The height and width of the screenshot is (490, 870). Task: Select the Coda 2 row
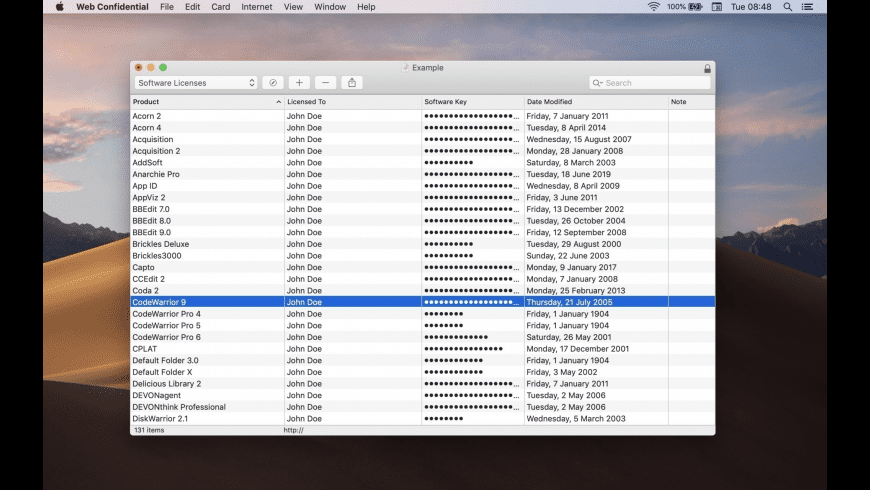tap(423, 291)
